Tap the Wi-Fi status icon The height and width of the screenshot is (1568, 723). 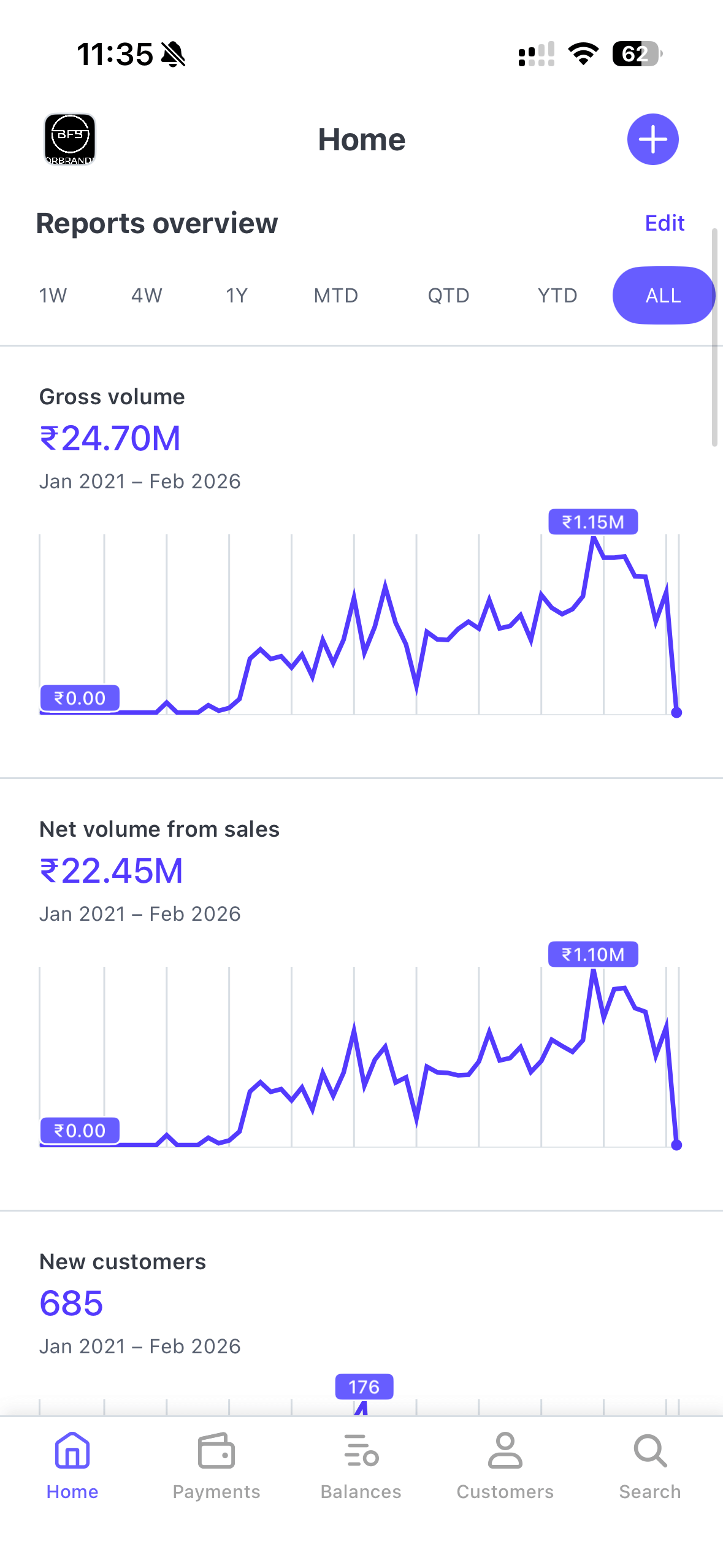(583, 54)
